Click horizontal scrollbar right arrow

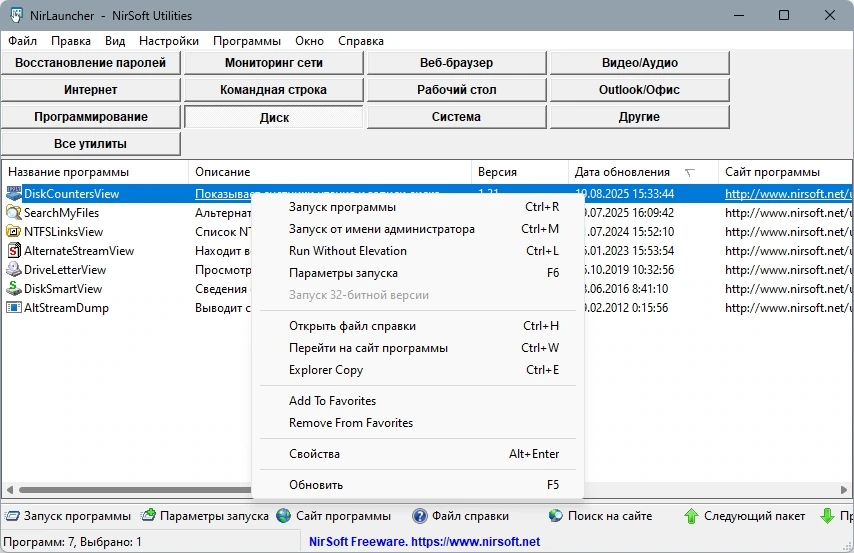tap(844, 489)
